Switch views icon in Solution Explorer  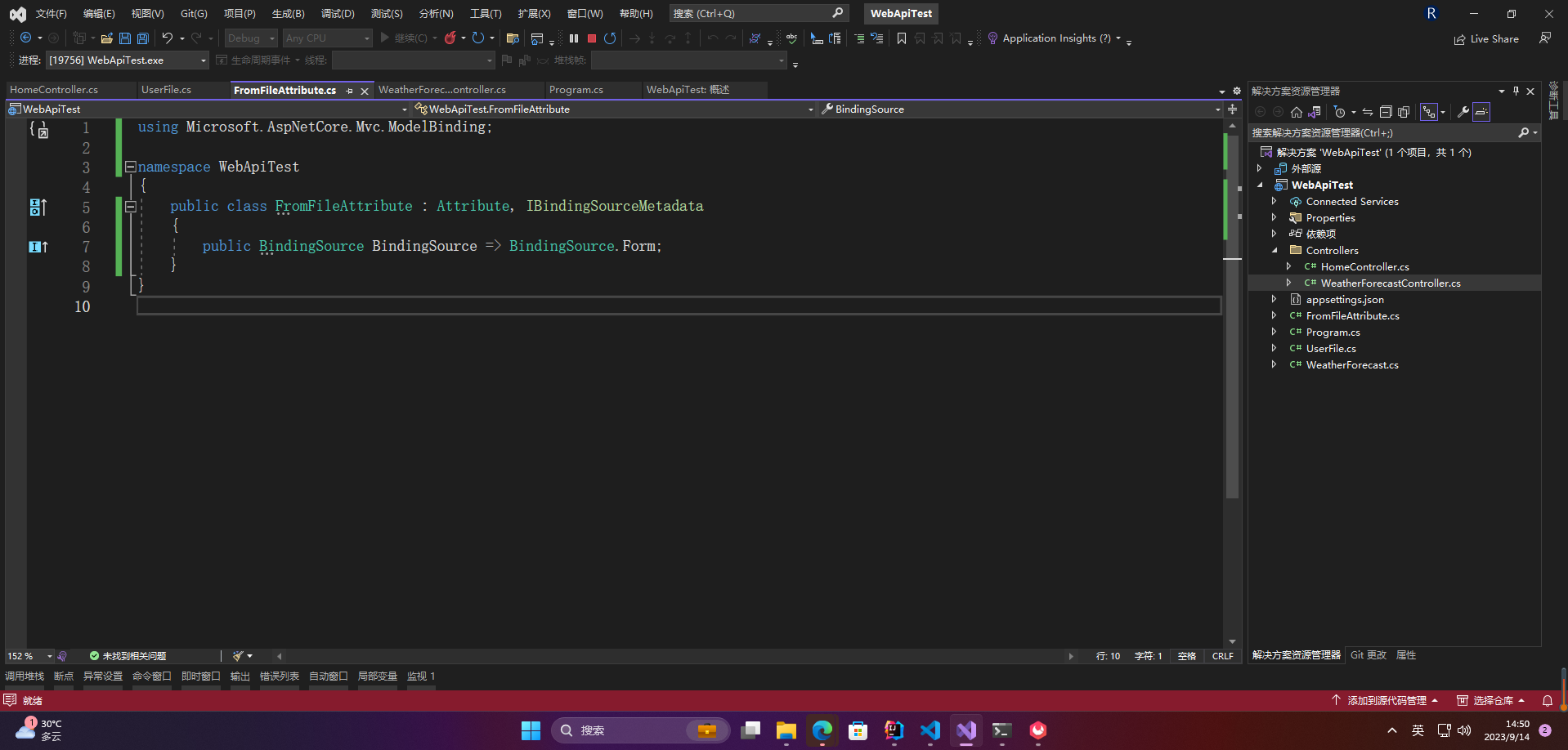tap(1315, 112)
